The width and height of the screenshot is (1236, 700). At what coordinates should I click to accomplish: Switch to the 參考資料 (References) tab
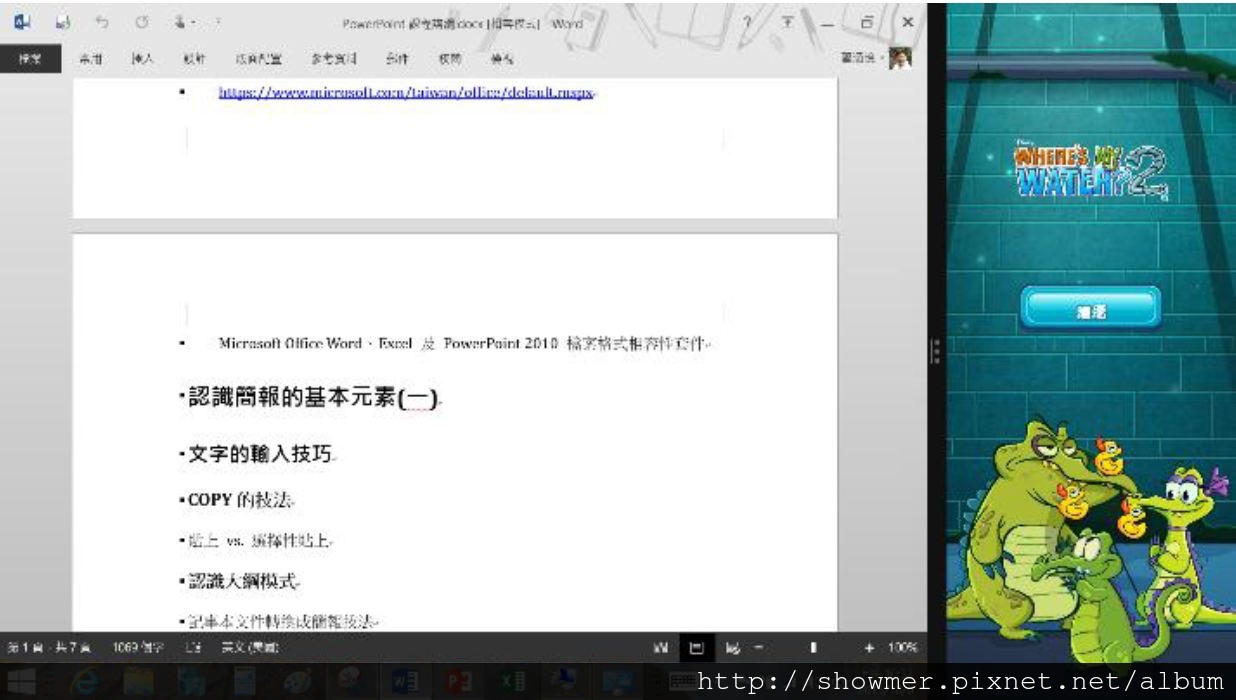334,59
